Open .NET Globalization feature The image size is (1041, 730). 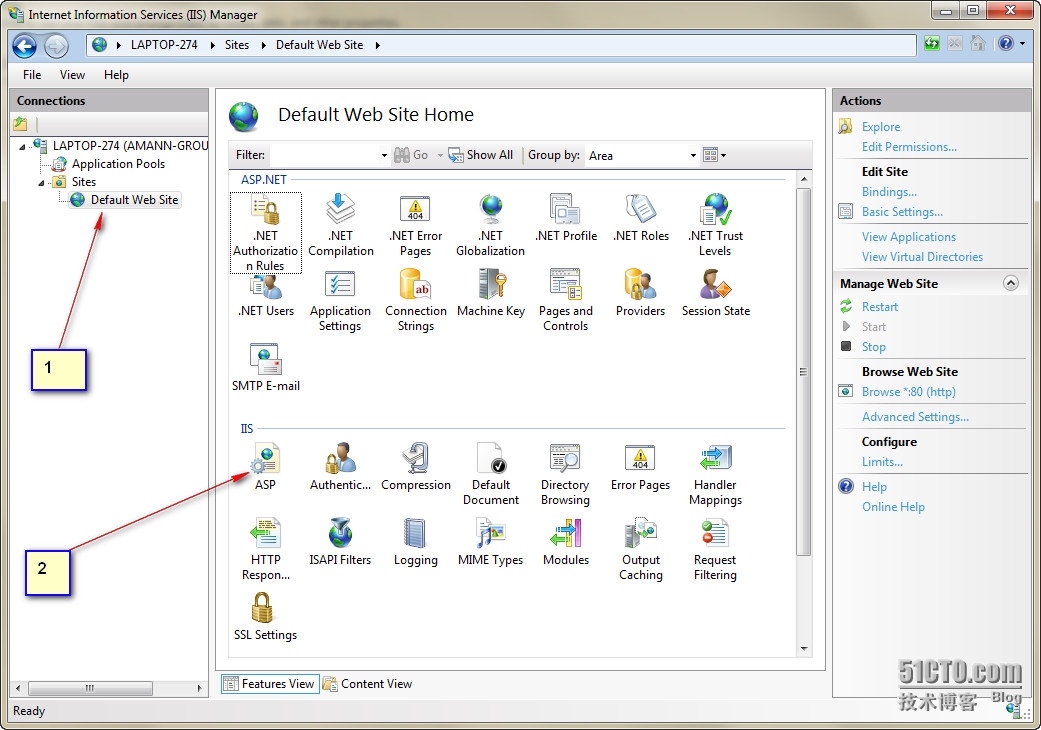point(491,225)
